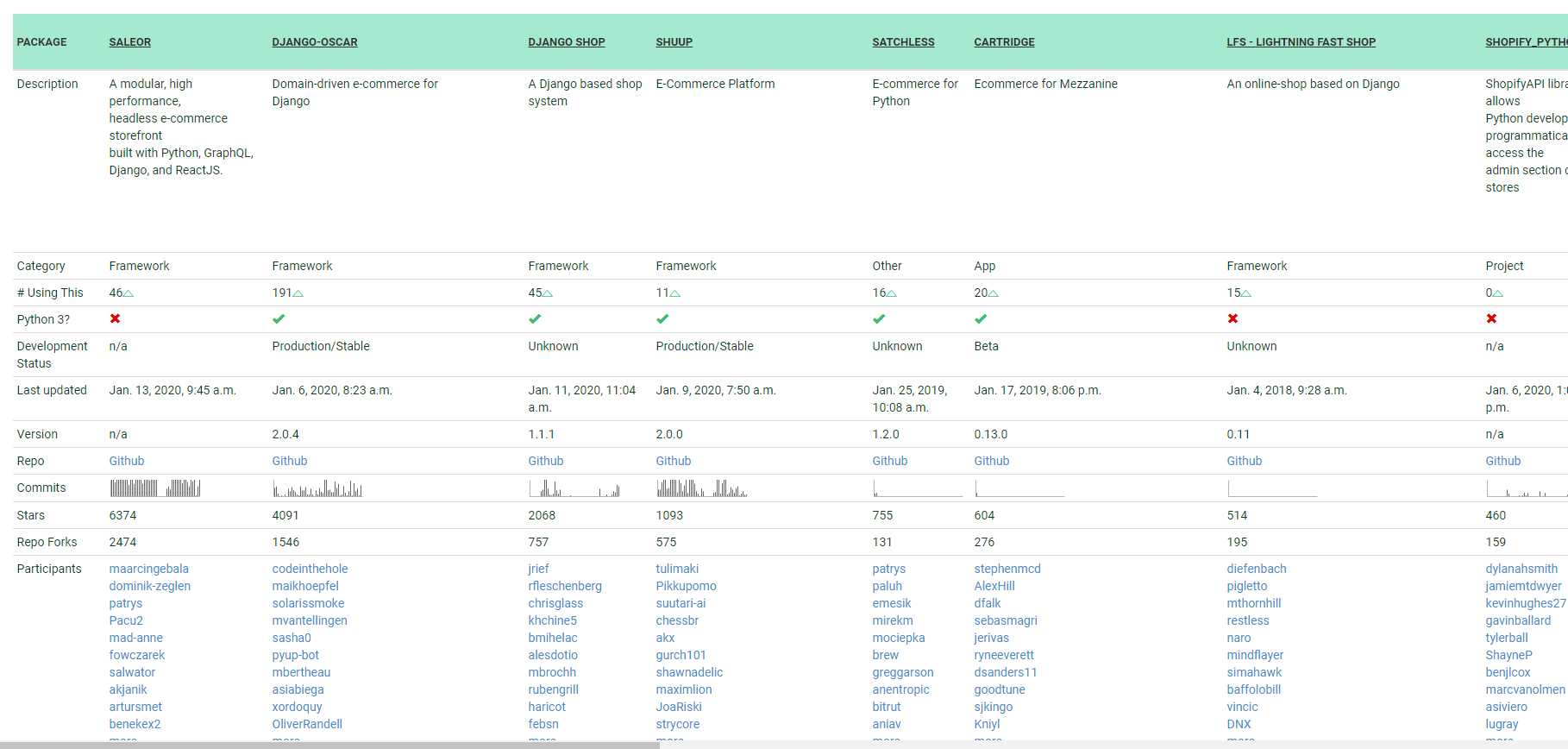
Task: Open participant maikhoepfel's profile
Action: click(x=305, y=586)
